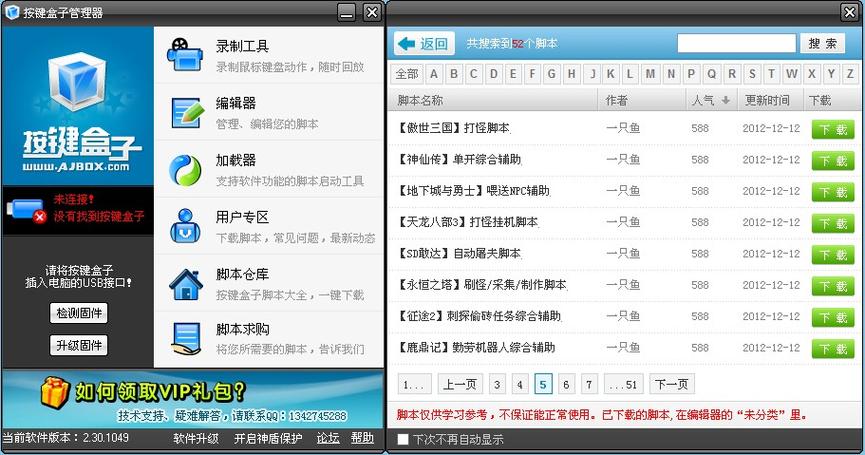Image resolution: width=865 pixels, height=455 pixels.
Task: Focus the script search input field
Action: click(x=736, y=43)
